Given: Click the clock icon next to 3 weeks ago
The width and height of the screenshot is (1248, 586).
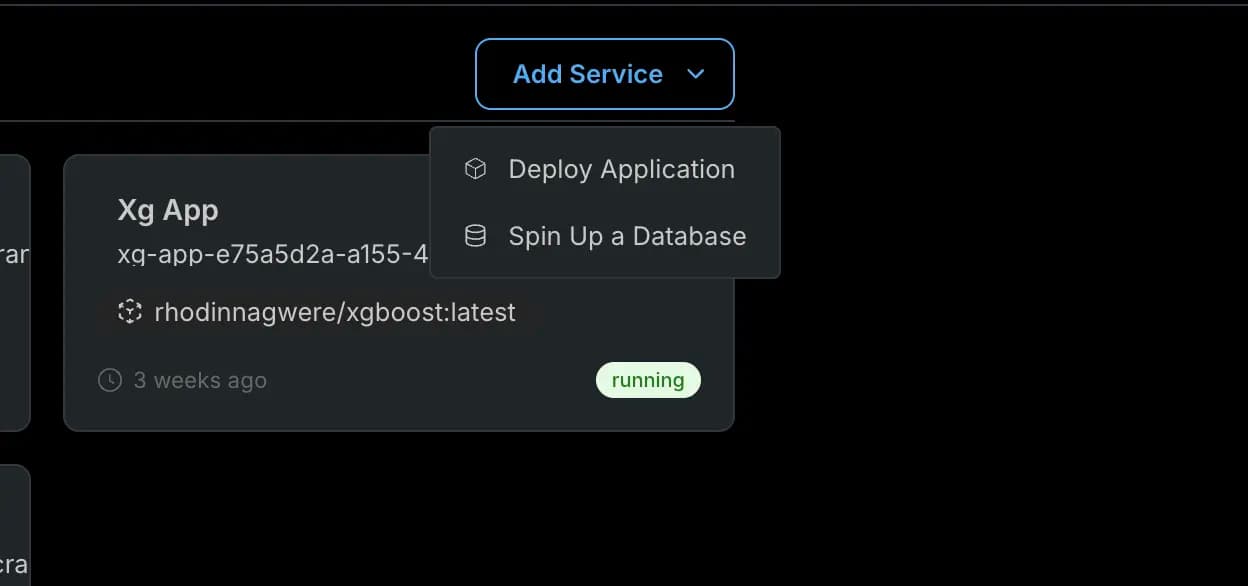Looking at the screenshot, I should (x=110, y=380).
